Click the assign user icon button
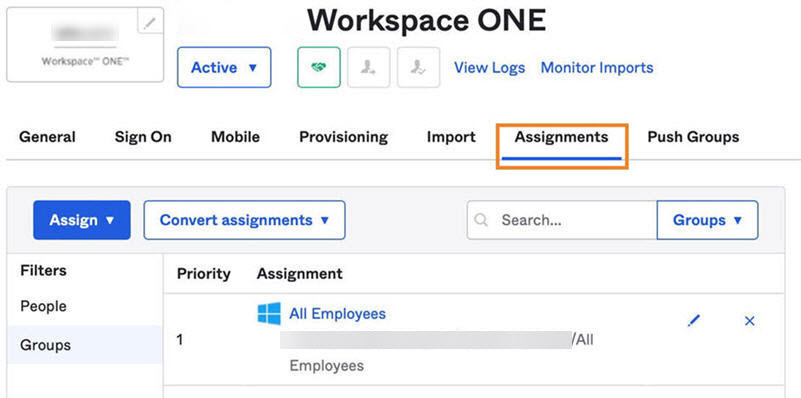801x398 pixels. pos(368,67)
